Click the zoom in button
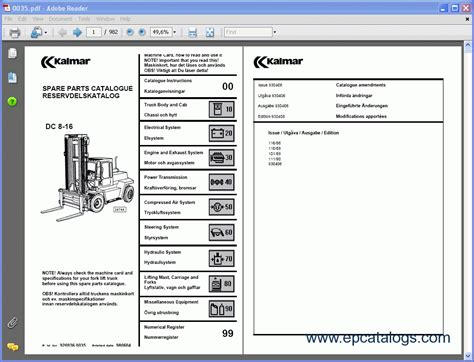The height and width of the screenshot is (362, 474). pyautogui.click(x=142, y=32)
